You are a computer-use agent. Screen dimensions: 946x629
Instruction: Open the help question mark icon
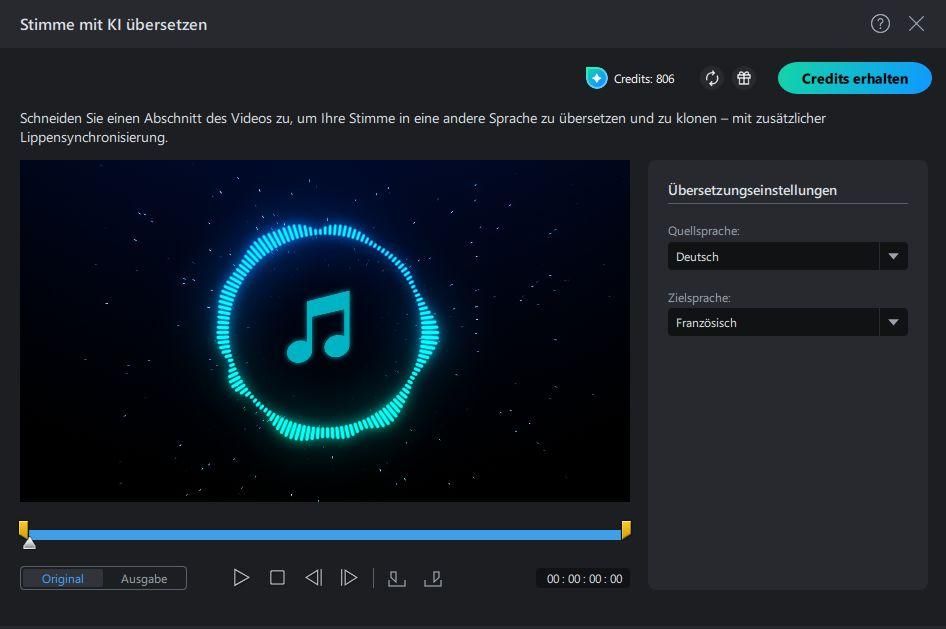[x=880, y=24]
